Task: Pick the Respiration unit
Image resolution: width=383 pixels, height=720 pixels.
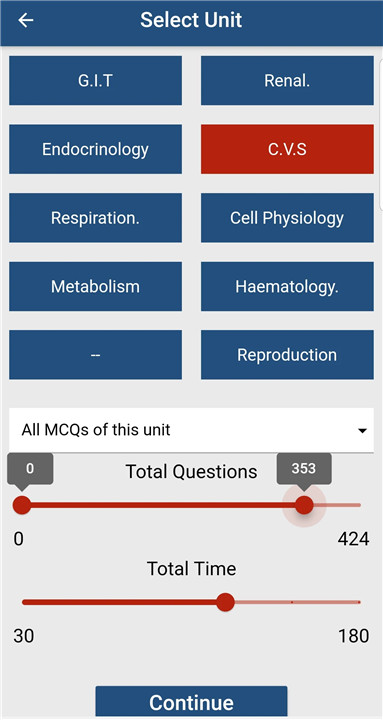Action: pyautogui.click(x=96, y=218)
